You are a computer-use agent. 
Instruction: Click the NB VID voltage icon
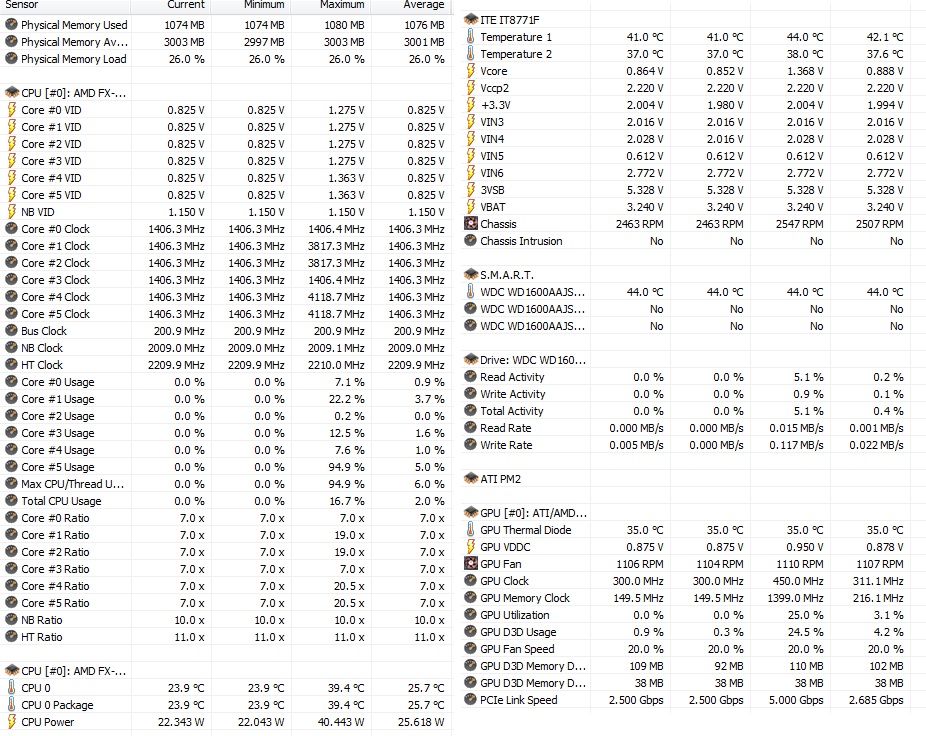click(x=11, y=212)
